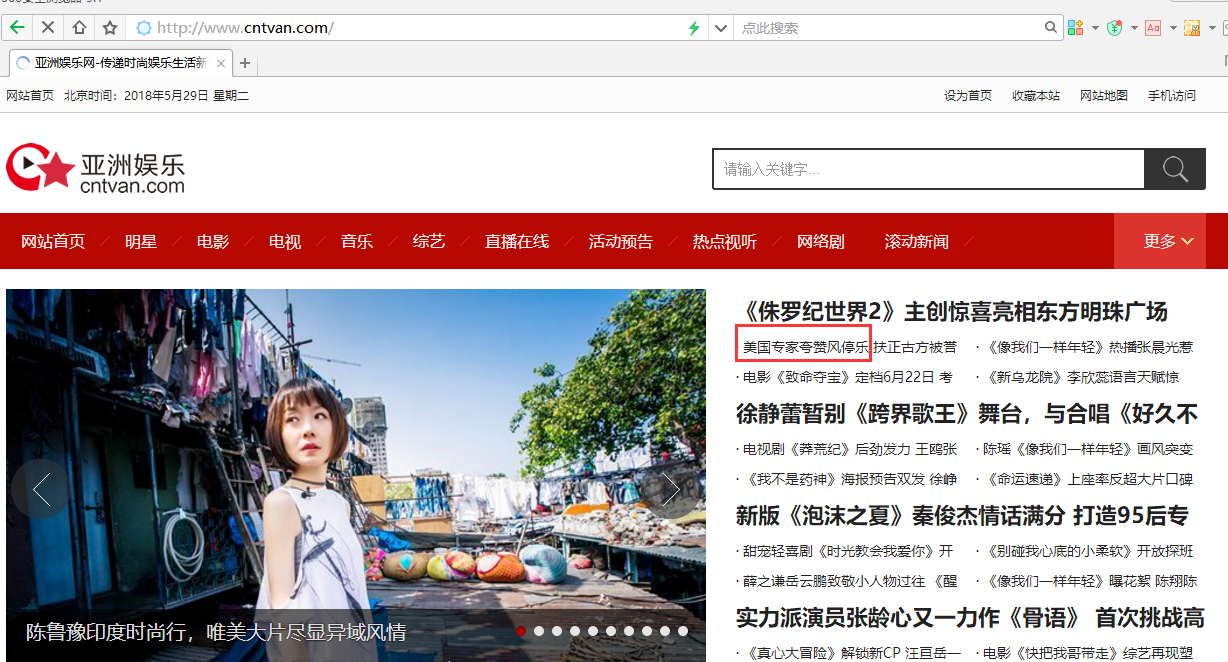Open the 音乐 navigation item
The image size is (1228, 662).
(357, 241)
